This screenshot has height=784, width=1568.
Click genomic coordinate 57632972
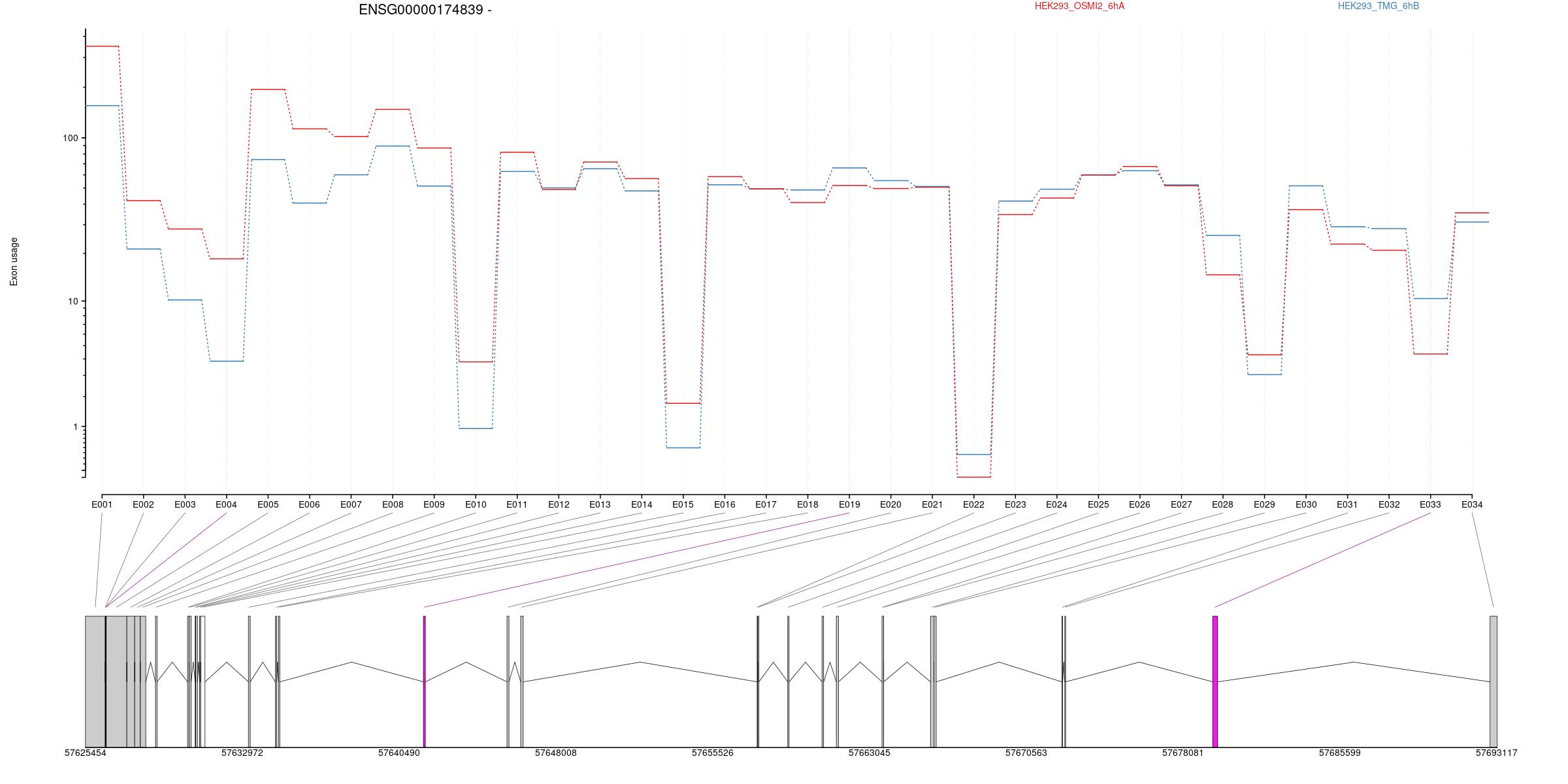pos(242,753)
